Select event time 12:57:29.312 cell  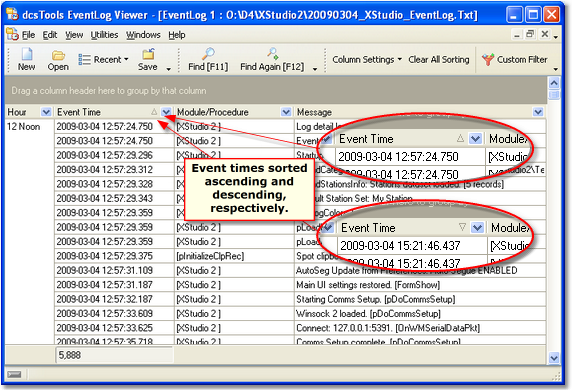(114, 170)
